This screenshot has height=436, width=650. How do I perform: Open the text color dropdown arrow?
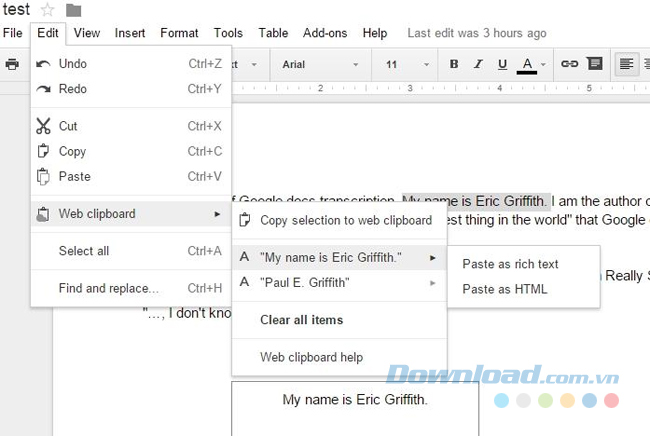click(x=543, y=65)
